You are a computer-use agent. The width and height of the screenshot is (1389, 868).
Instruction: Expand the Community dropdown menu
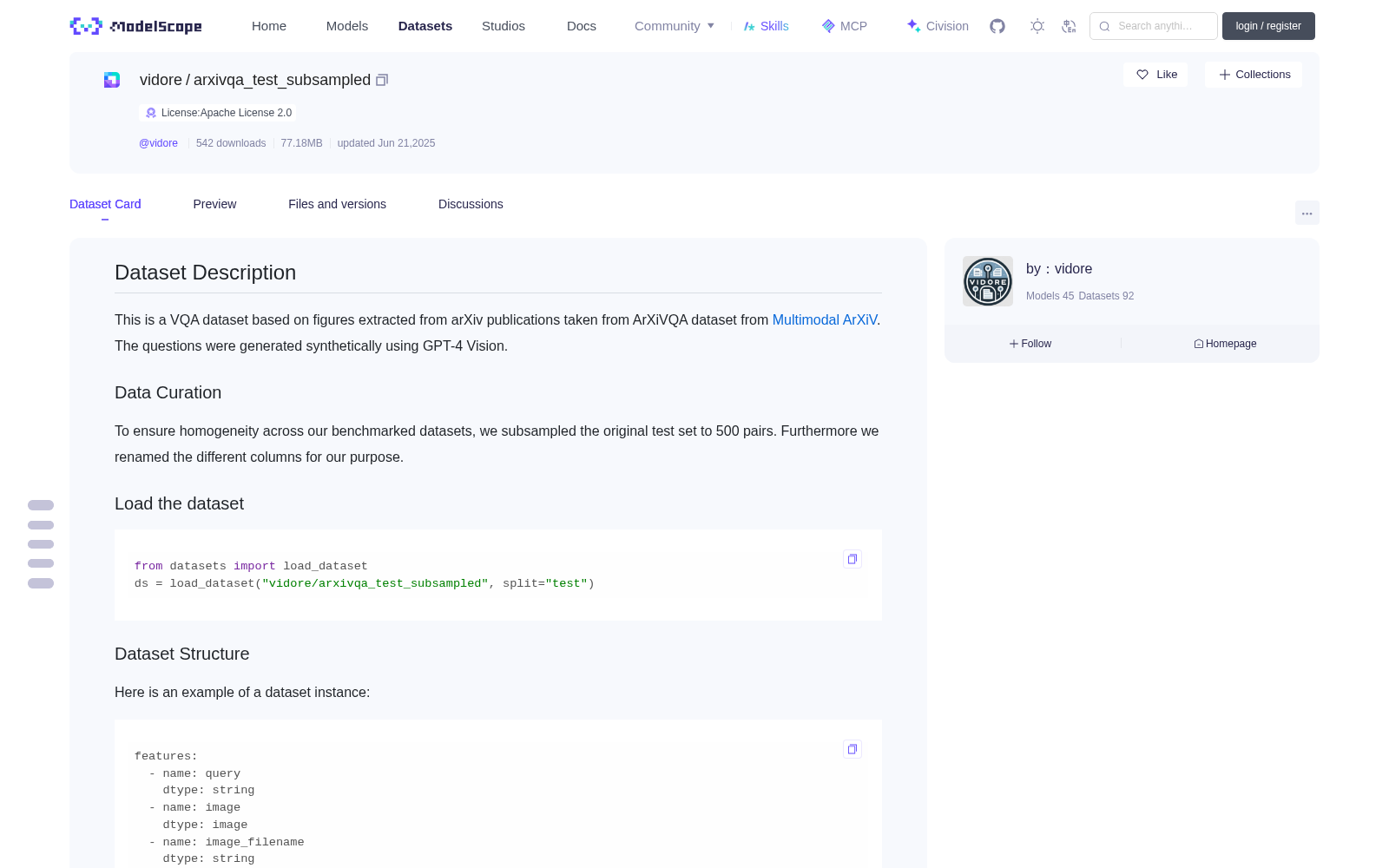[675, 26]
